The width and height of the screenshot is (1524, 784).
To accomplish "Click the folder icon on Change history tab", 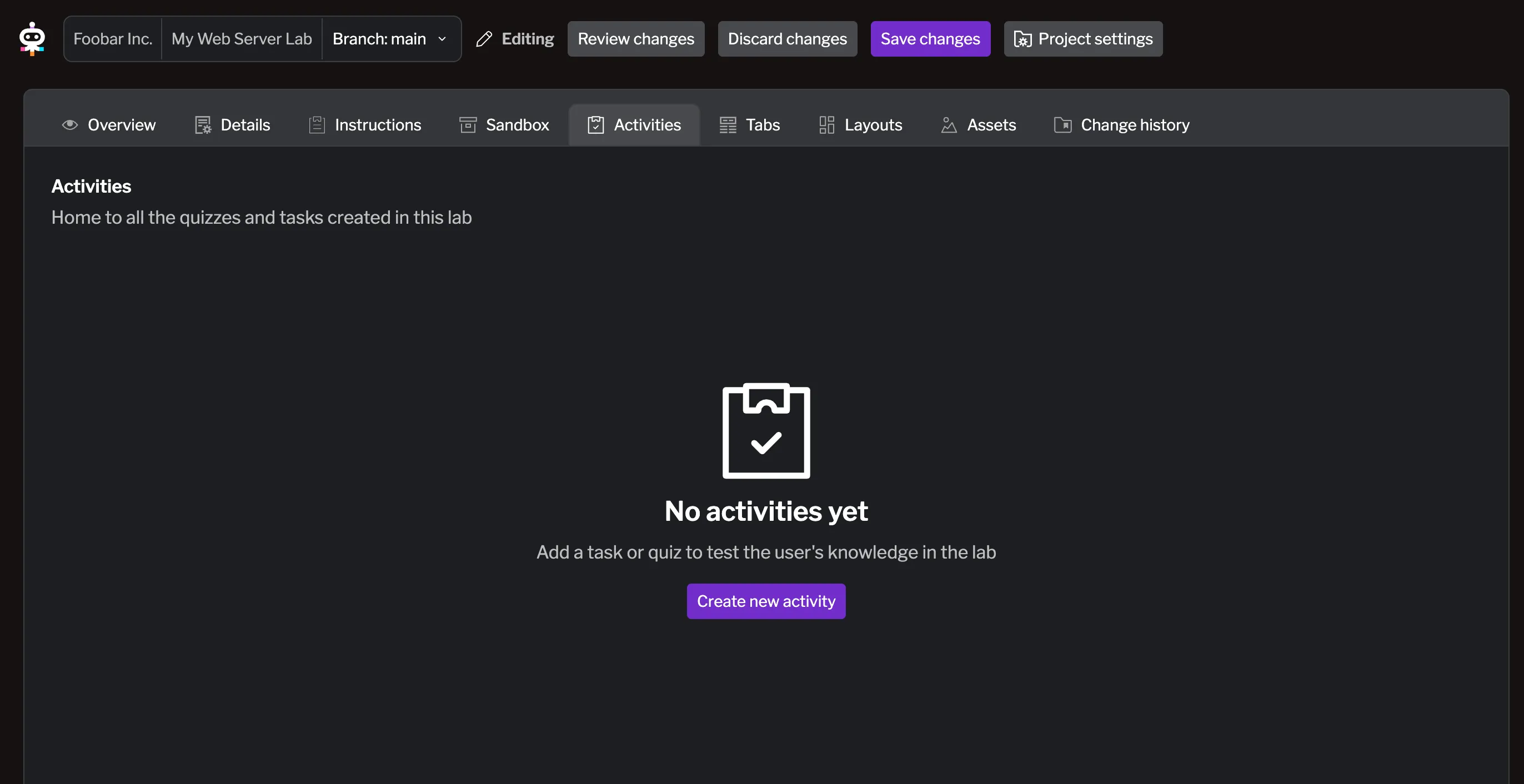I will 1062,125.
